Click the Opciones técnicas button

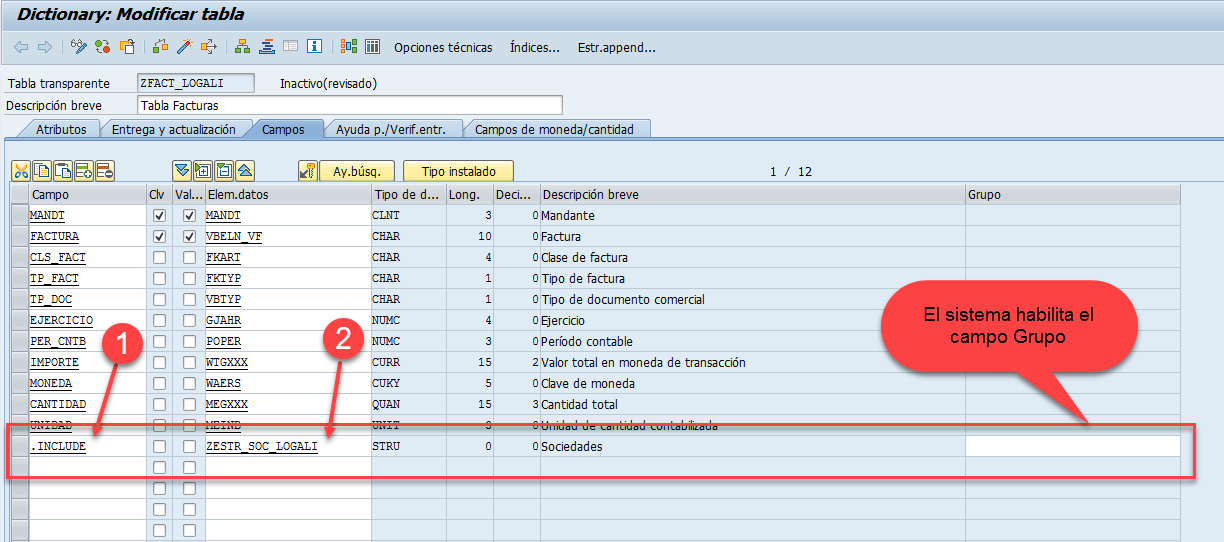click(x=443, y=47)
